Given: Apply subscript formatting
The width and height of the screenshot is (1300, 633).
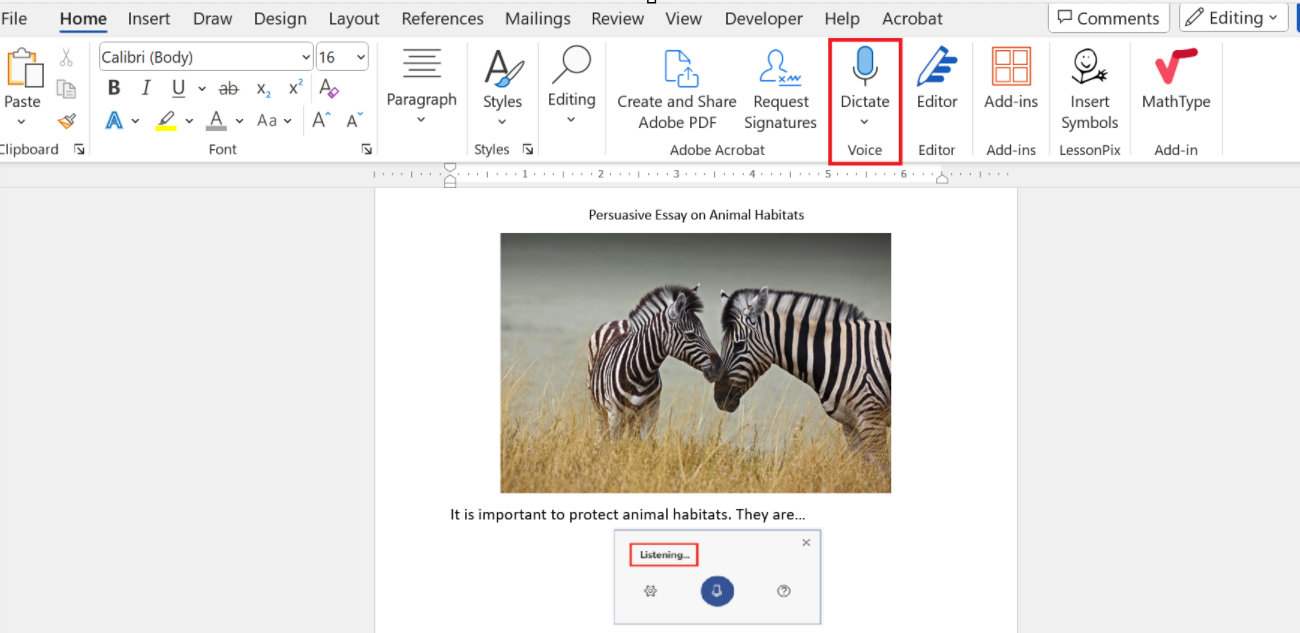Looking at the screenshot, I should tap(263, 88).
